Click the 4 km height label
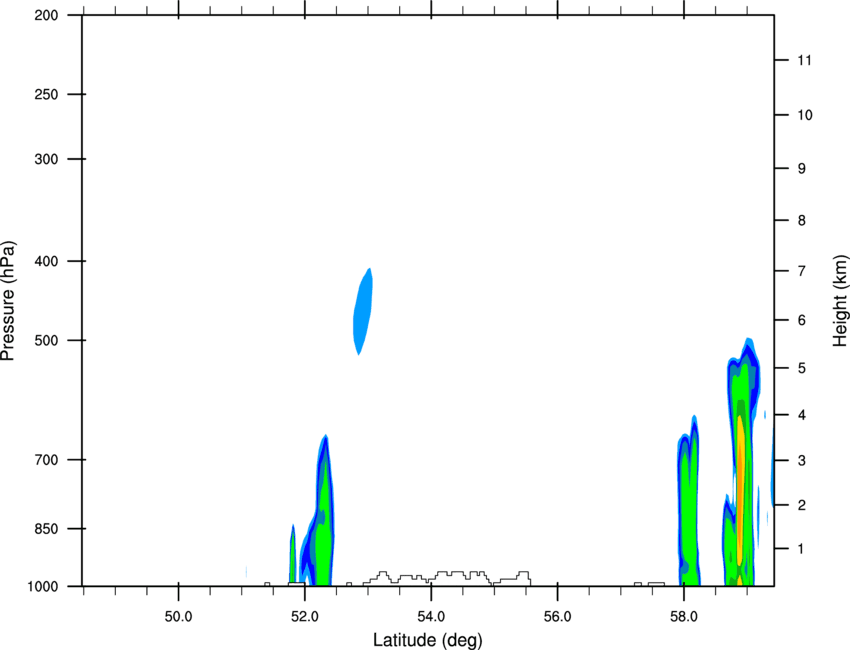Screen dimensions: 850x650 (x=802, y=415)
